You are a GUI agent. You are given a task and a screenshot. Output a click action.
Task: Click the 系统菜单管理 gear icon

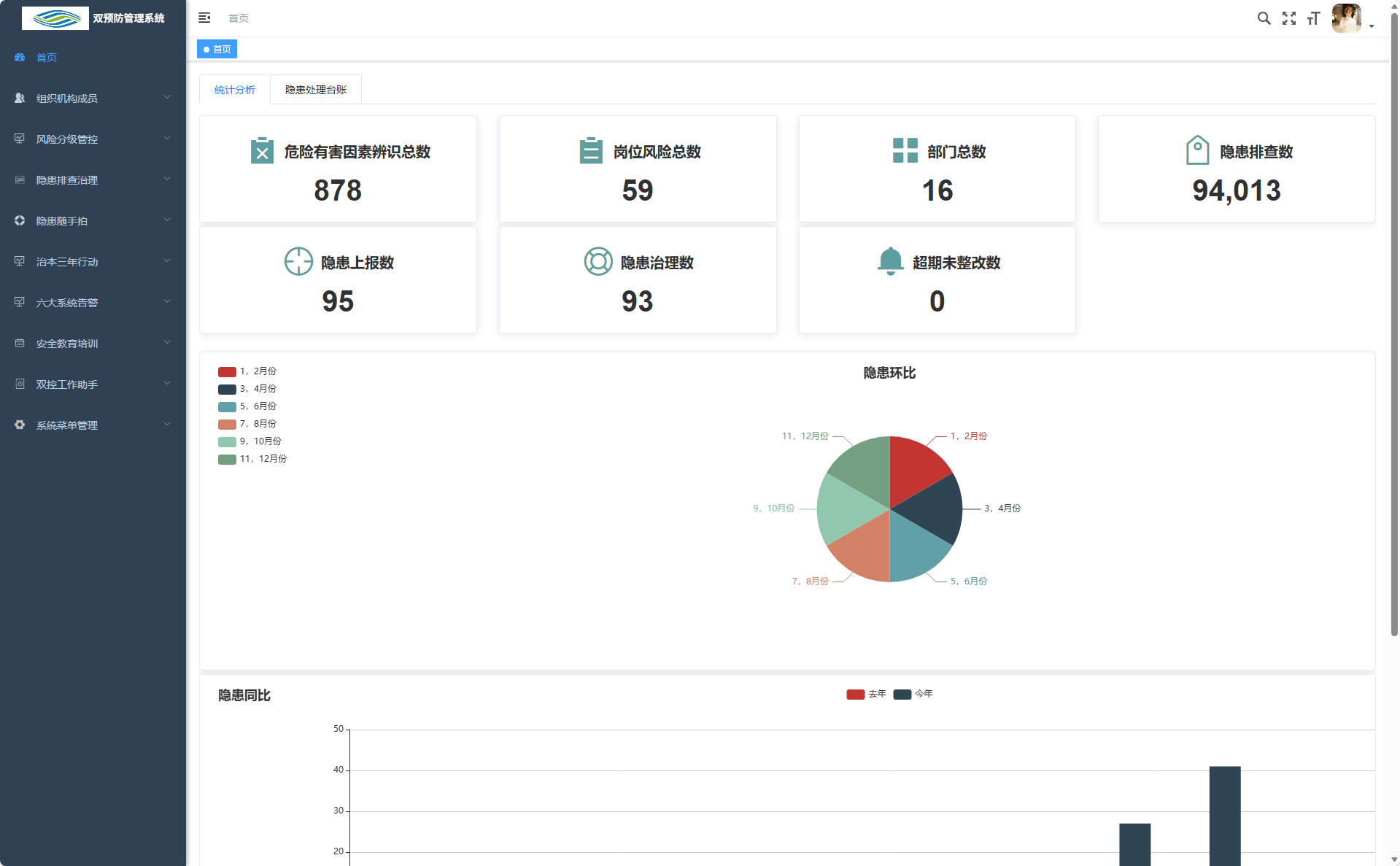[20, 425]
